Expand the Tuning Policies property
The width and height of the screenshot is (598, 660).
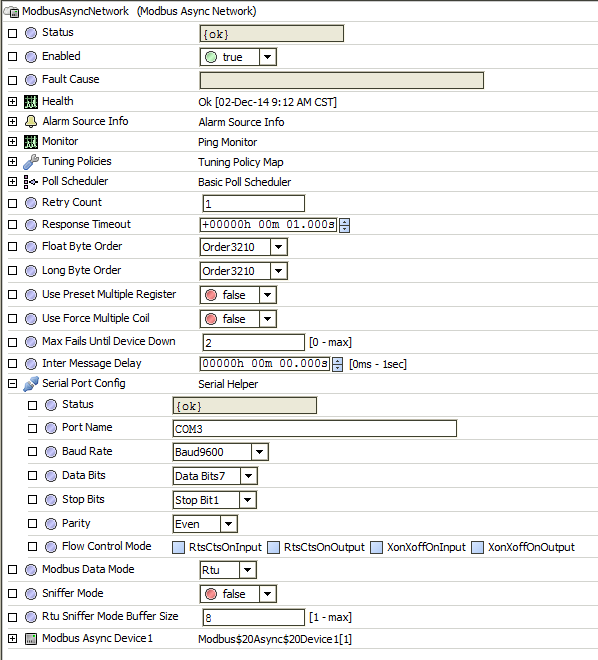click(x=13, y=161)
